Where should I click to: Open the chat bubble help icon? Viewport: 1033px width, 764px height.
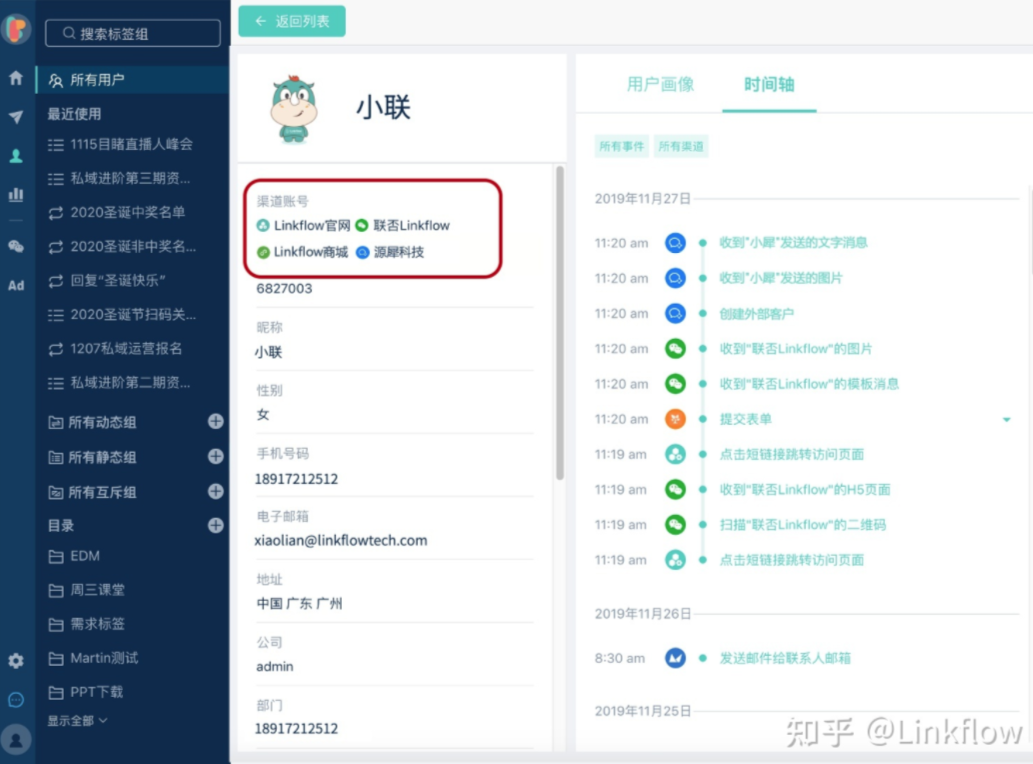16,699
